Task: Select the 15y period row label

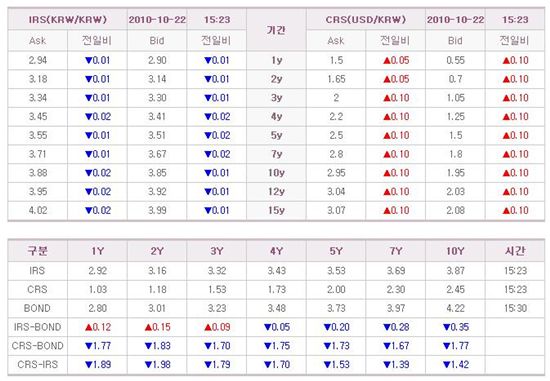Action: click(276, 210)
